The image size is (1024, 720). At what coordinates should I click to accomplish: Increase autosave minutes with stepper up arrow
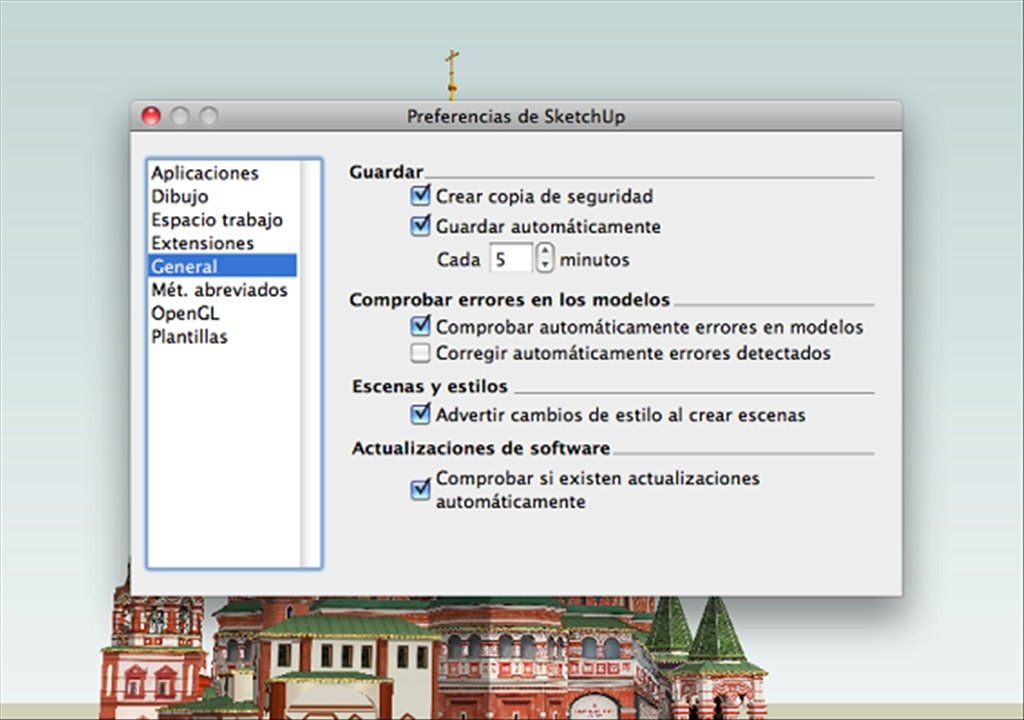click(x=545, y=251)
